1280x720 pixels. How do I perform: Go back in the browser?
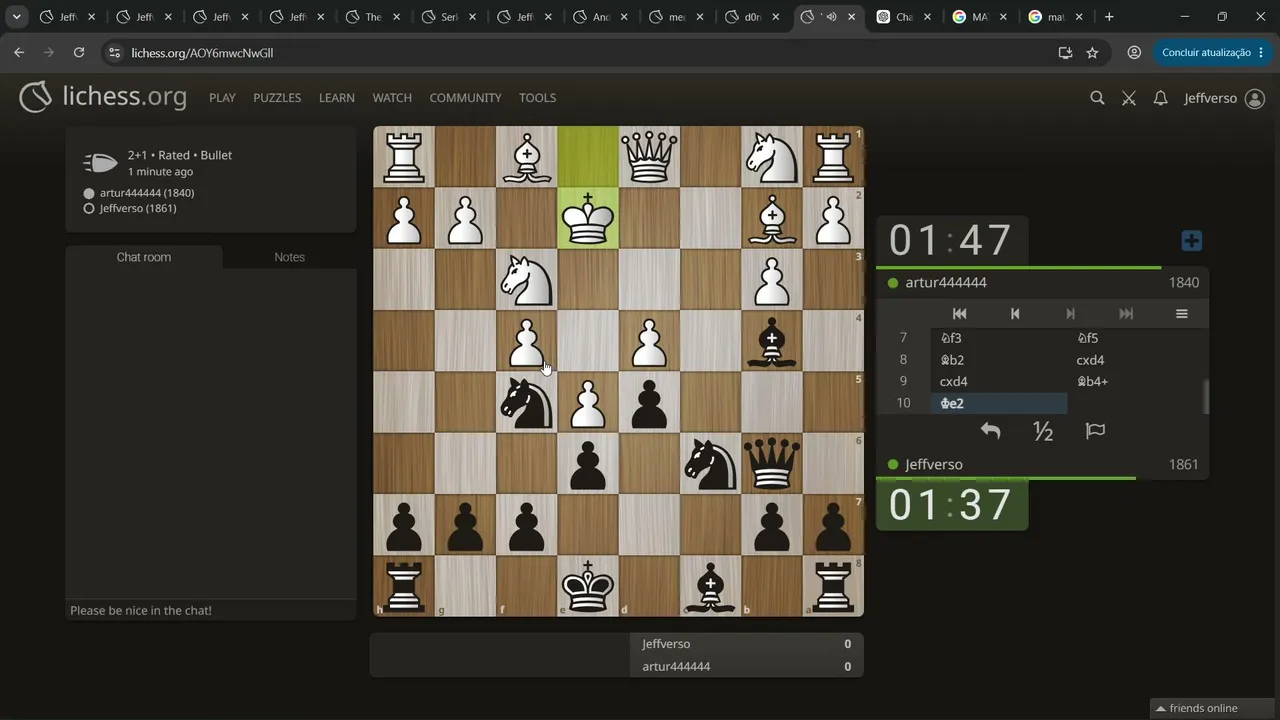[x=19, y=53]
